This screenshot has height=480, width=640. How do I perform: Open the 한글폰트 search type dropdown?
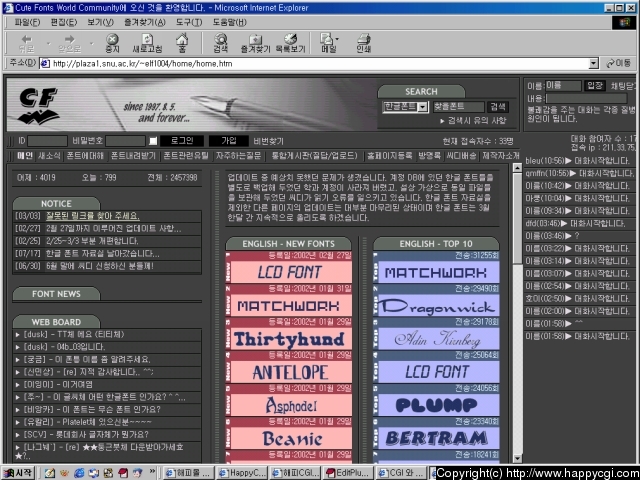[423, 107]
